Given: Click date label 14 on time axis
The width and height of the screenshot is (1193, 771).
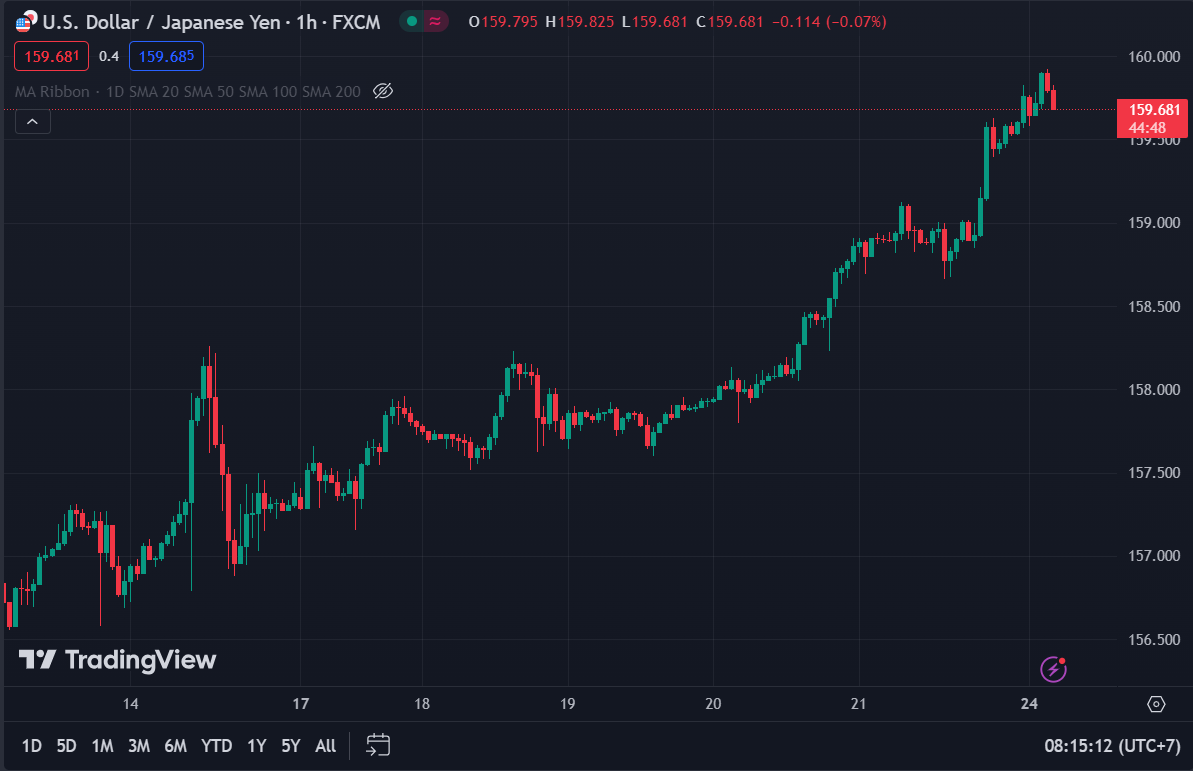Looking at the screenshot, I should point(131,704).
